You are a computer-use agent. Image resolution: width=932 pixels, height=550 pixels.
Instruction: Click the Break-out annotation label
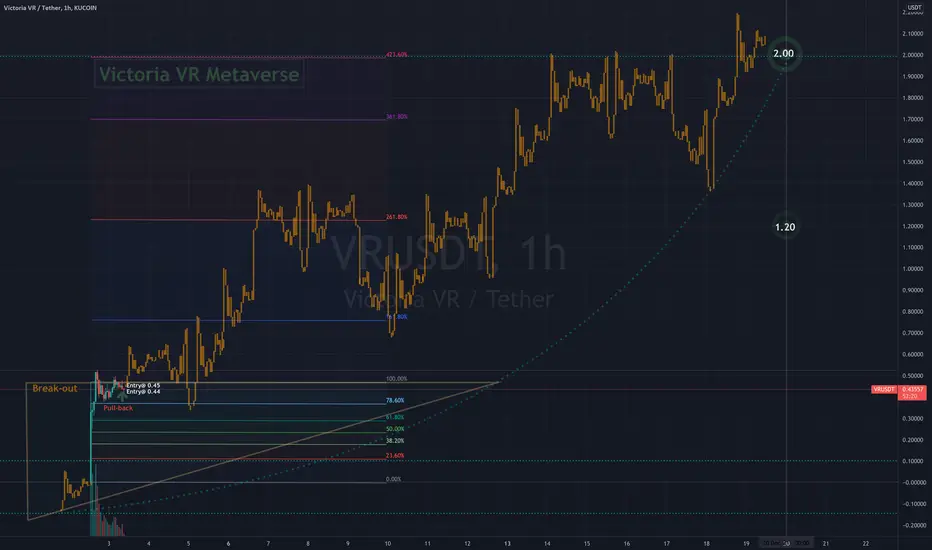55,388
